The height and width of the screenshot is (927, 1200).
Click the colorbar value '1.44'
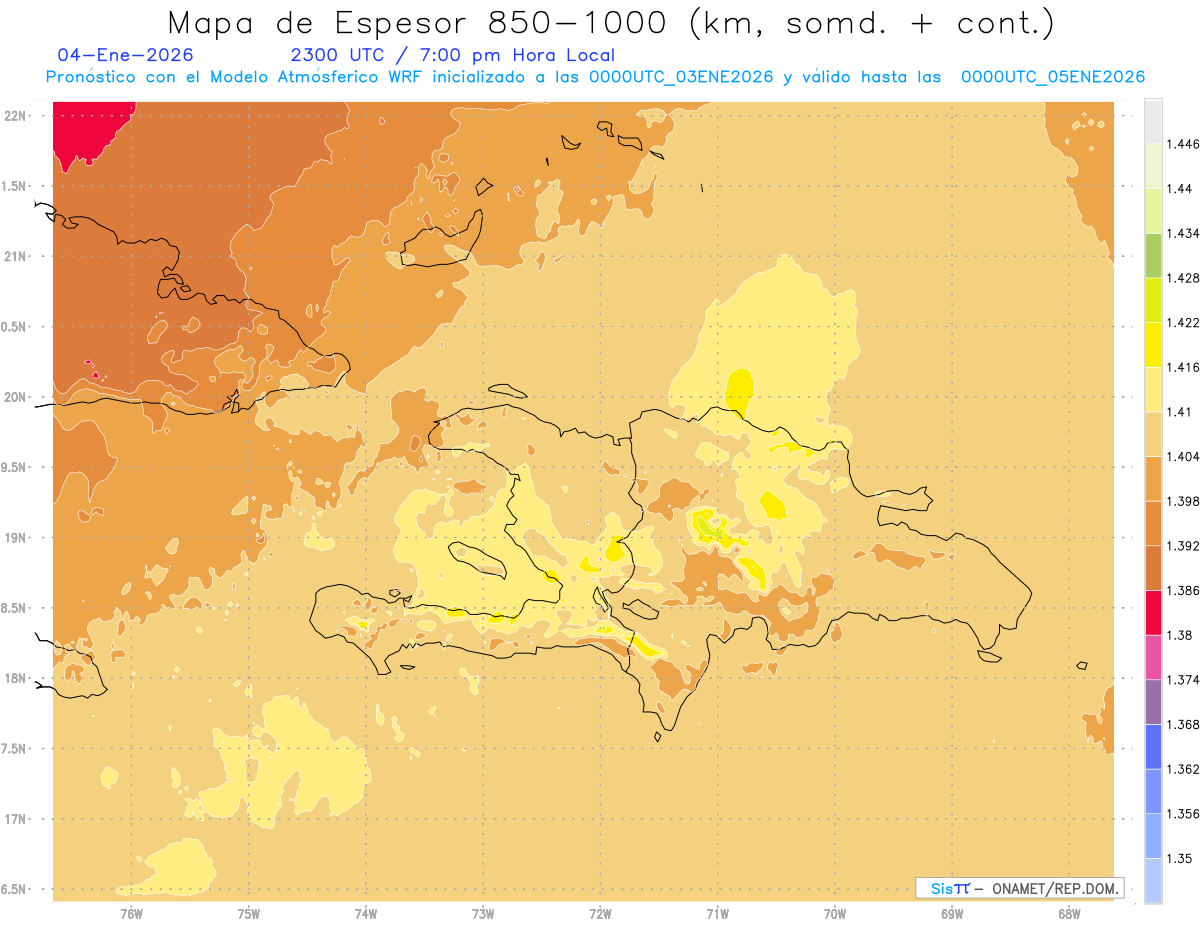pos(1179,189)
